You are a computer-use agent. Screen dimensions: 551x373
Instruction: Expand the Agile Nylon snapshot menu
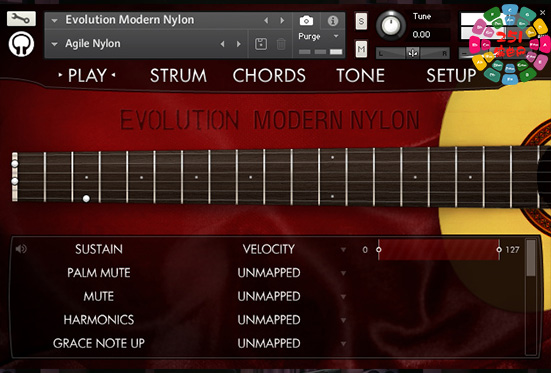[x=54, y=44]
